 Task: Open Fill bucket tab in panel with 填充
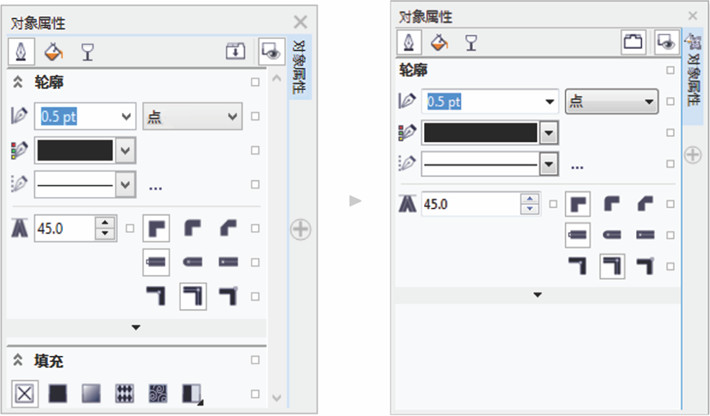pos(53,52)
